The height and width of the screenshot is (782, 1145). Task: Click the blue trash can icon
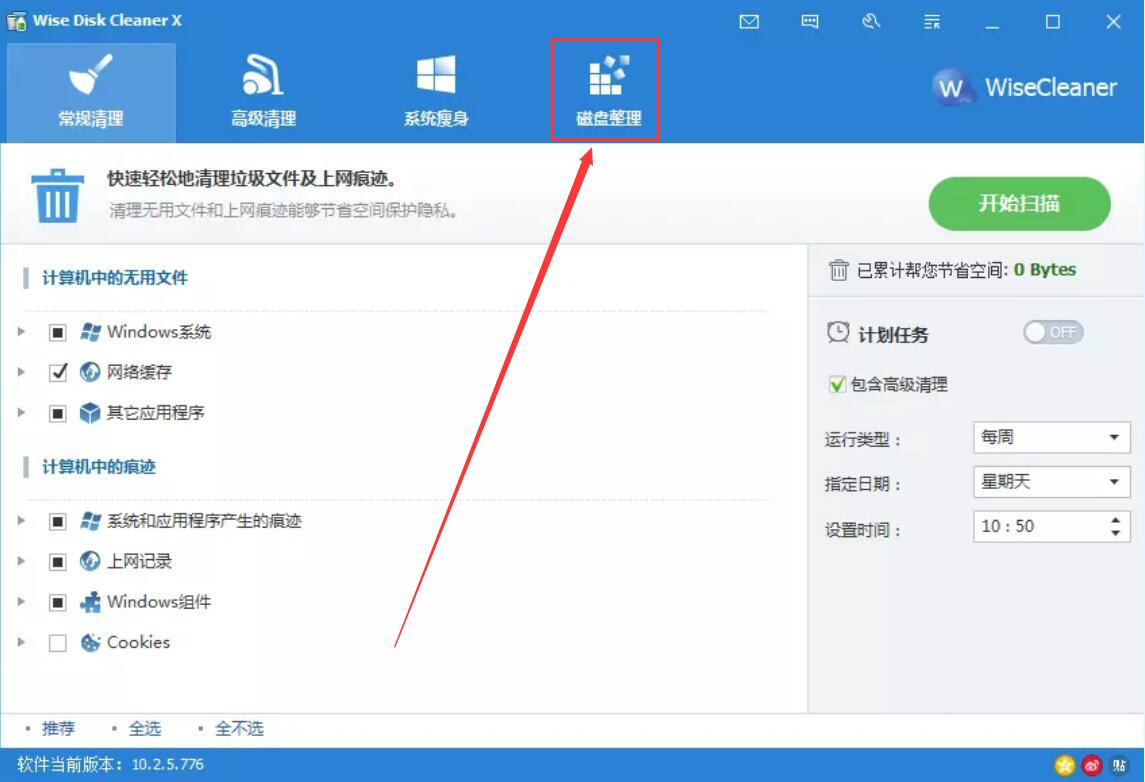click(57, 196)
